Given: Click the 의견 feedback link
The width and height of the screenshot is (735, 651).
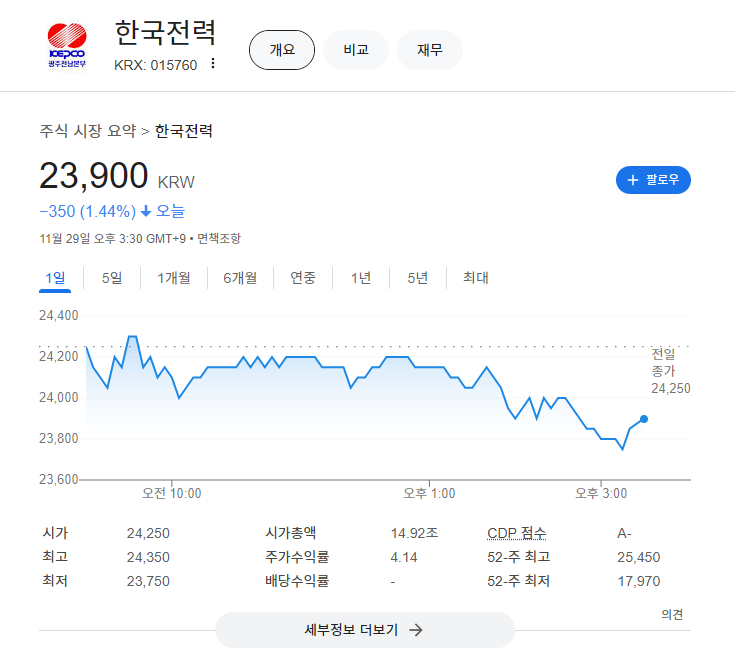Looking at the screenshot, I should 672,614.
